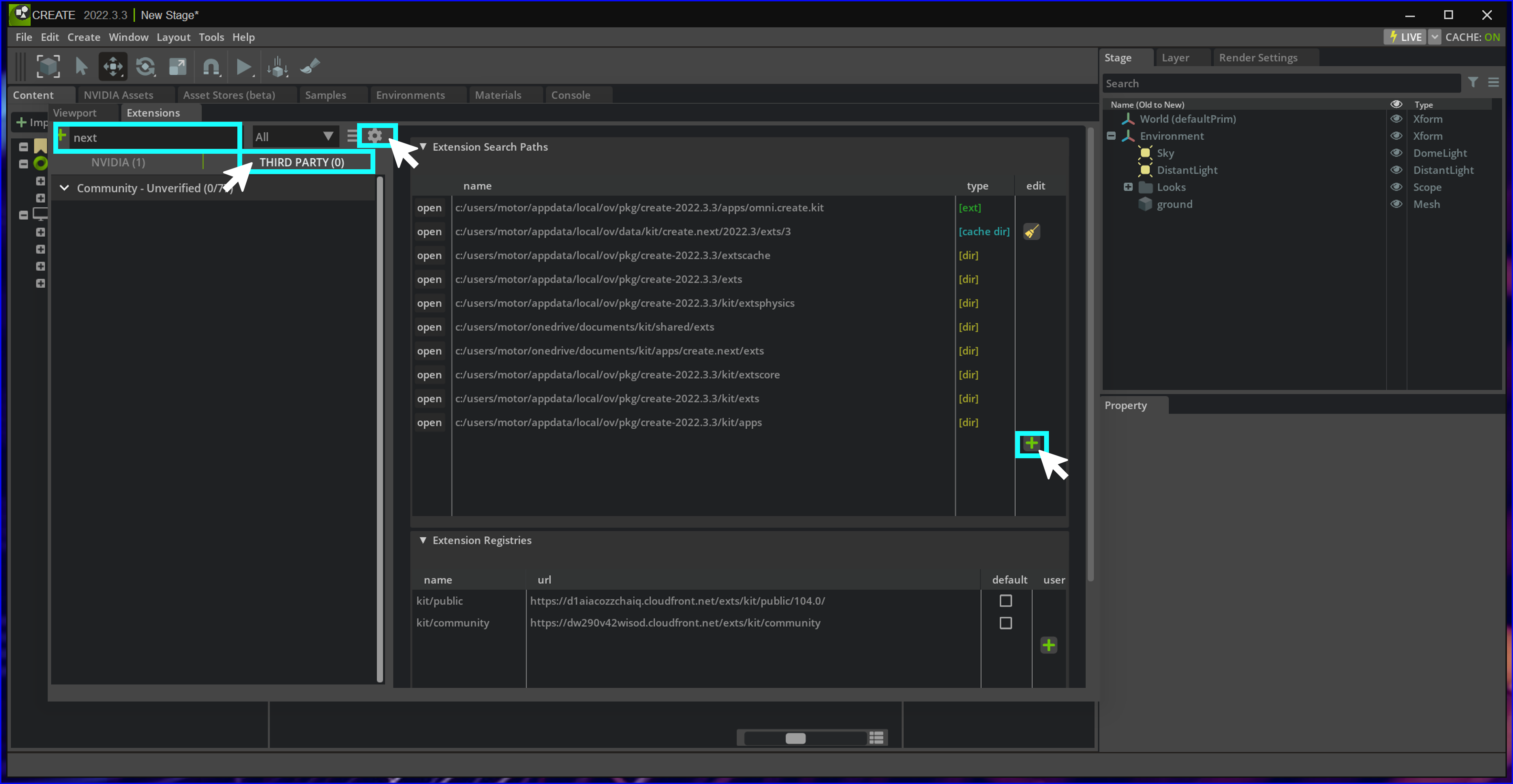The height and width of the screenshot is (784, 1513).
Task: Click the Rotate tool icon
Action: point(145,67)
